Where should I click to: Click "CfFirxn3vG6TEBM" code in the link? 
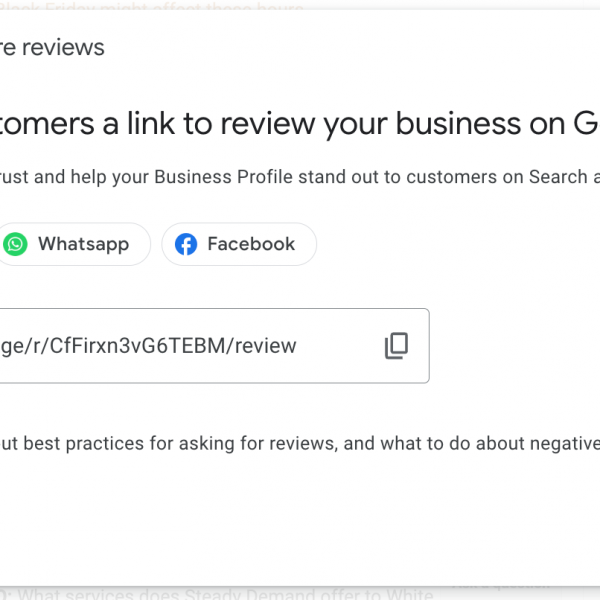(x=144, y=346)
